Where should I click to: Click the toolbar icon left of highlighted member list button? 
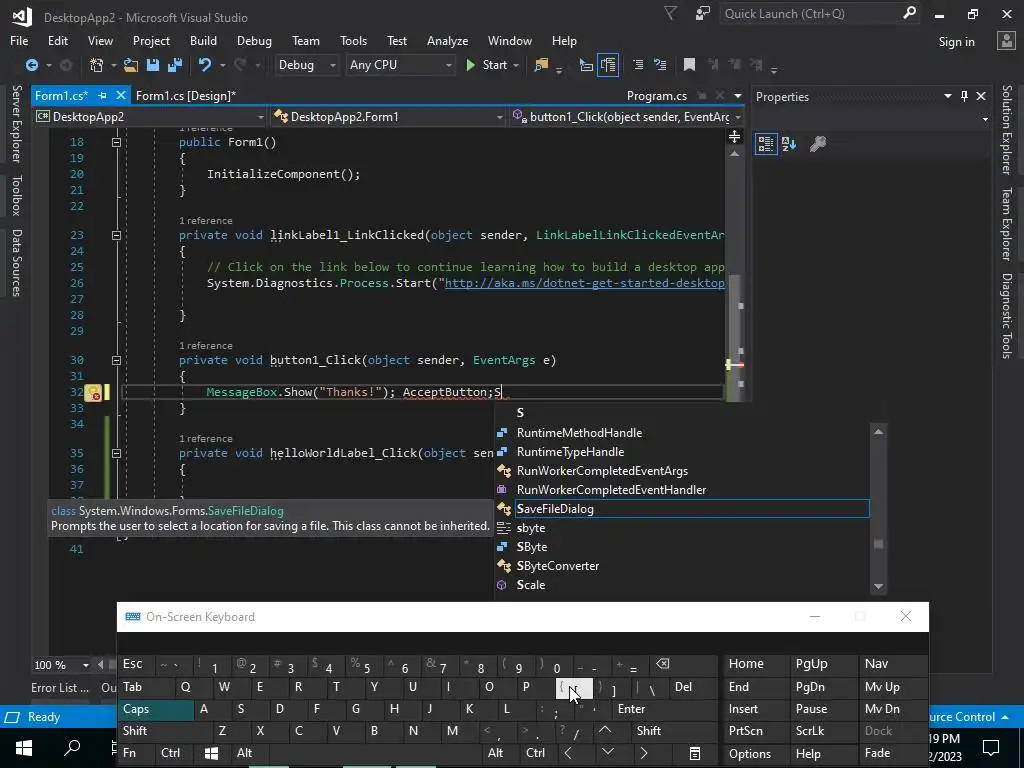[x=586, y=65]
